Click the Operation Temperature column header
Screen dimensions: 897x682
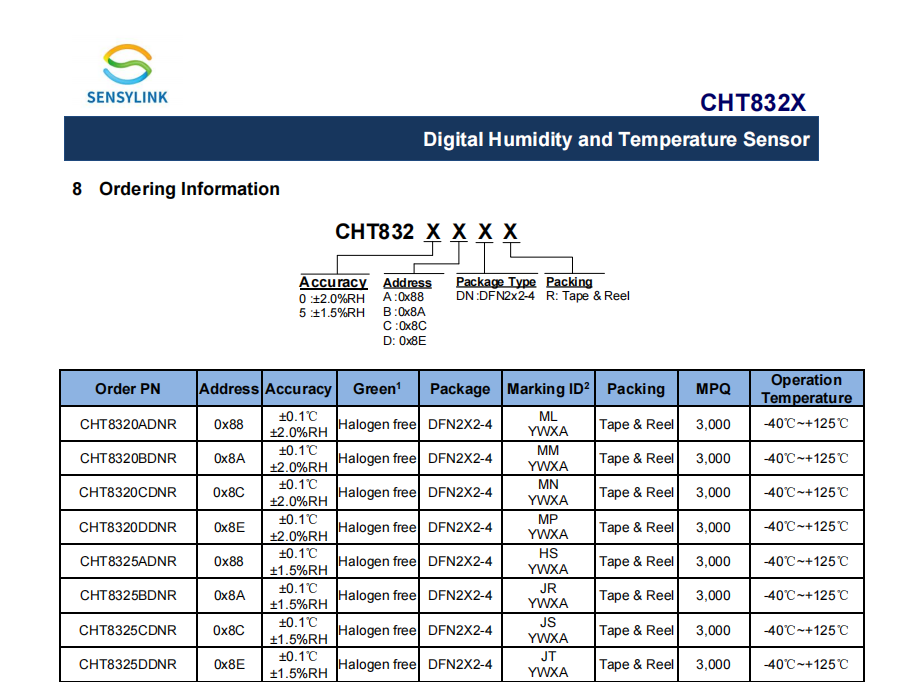pyautogui.click(x=806, y=389)
